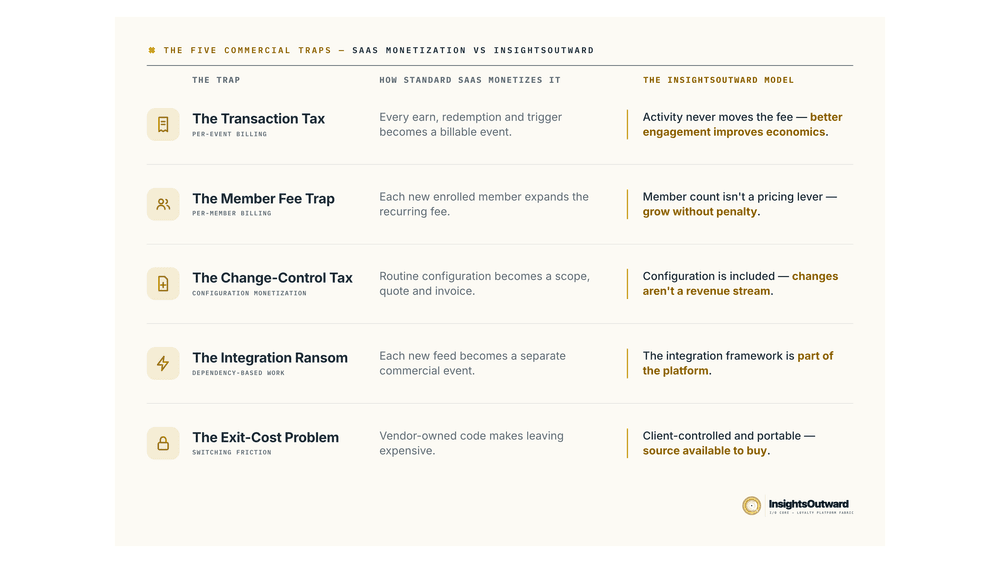Click the people icon beside The Member Fee Trap

163,204
